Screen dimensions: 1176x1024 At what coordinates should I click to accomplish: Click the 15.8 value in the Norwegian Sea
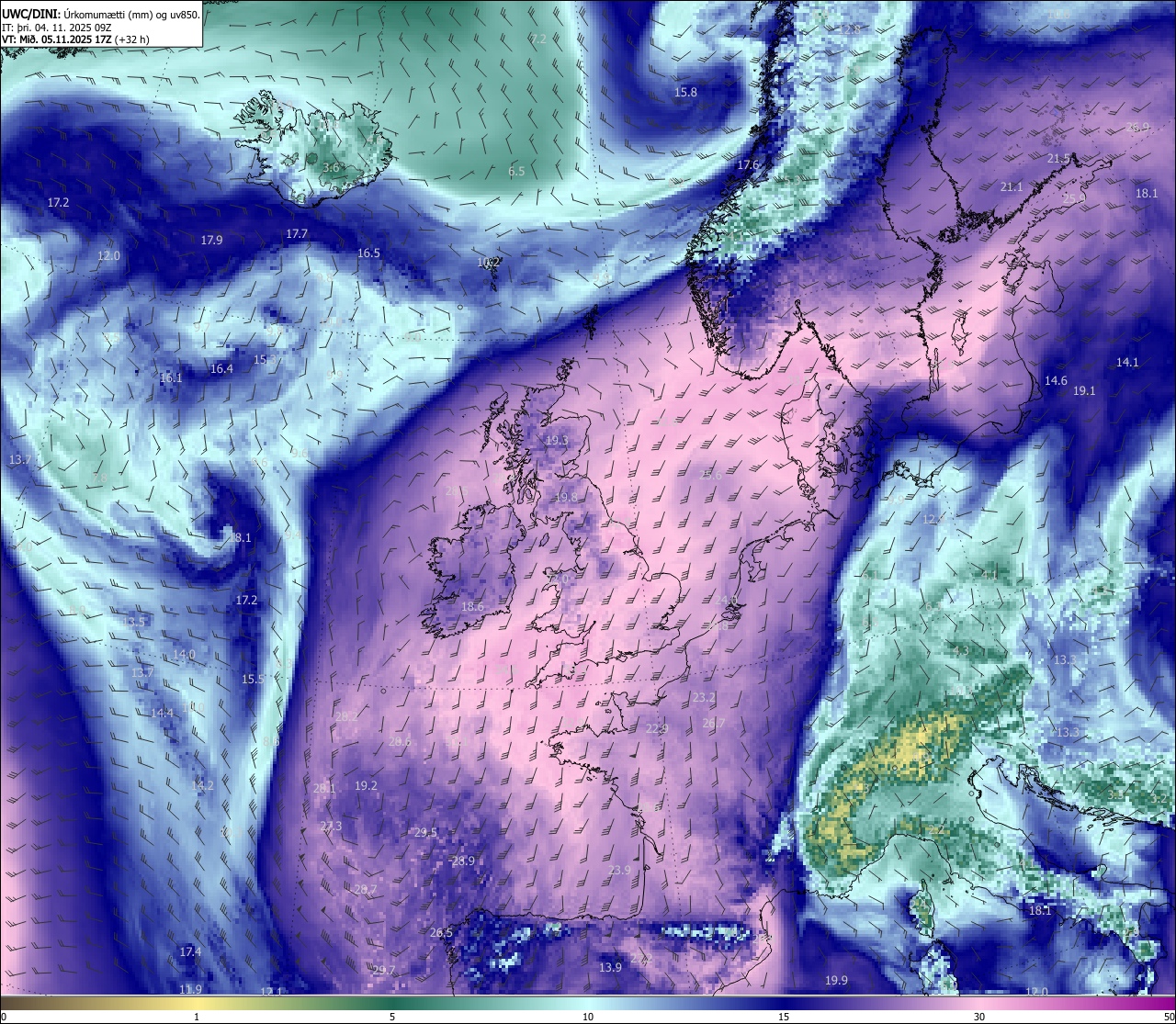pyautogui.click(x=685, y=93)
